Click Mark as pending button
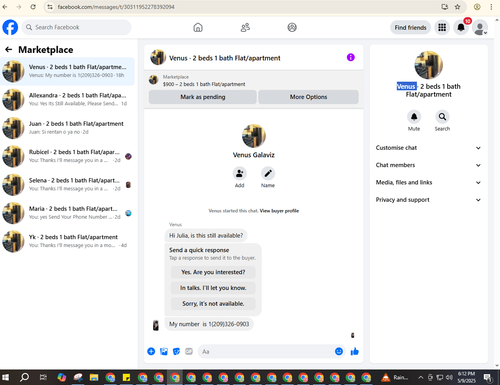Image resolution: width=500 pixels, height=385 pixels. [203, 97]
